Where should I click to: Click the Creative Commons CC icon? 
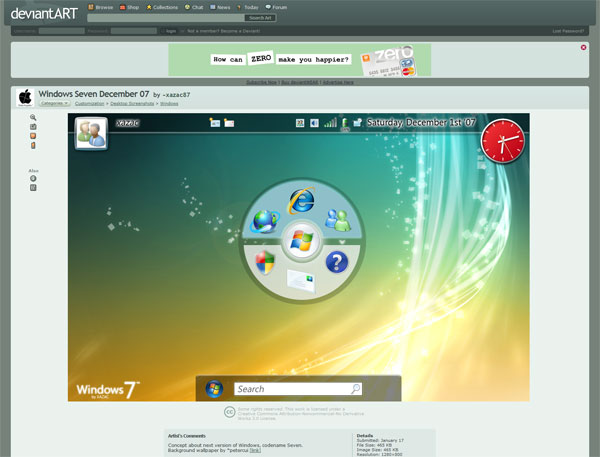[229, 412]
